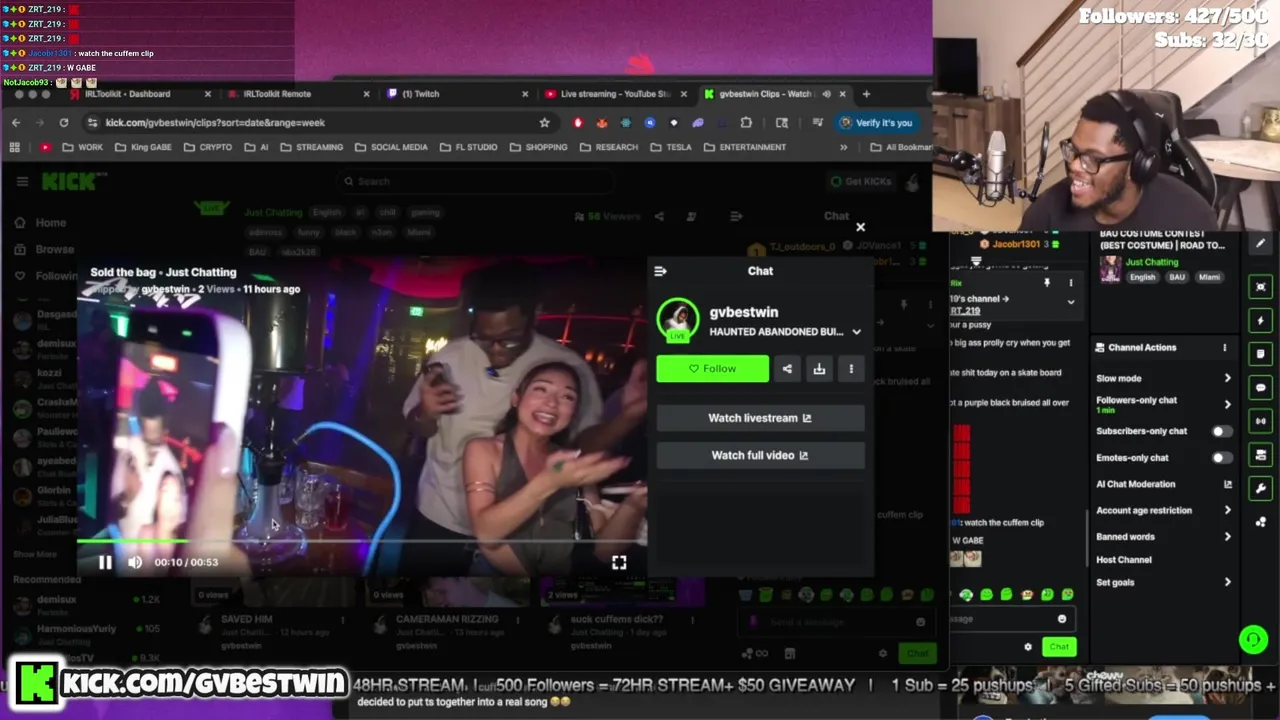
Task: Collapse chat panel icon beside Chat title
Action: [660, 271]
